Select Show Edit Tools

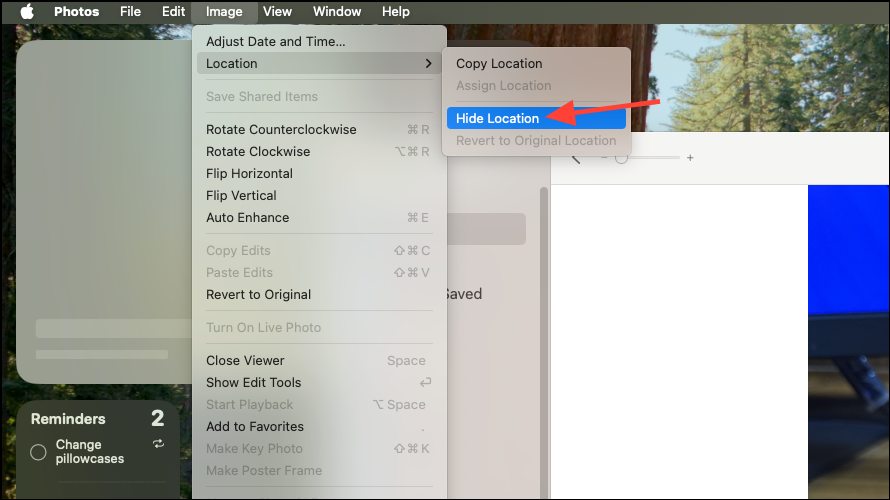(x=253, y=383)
